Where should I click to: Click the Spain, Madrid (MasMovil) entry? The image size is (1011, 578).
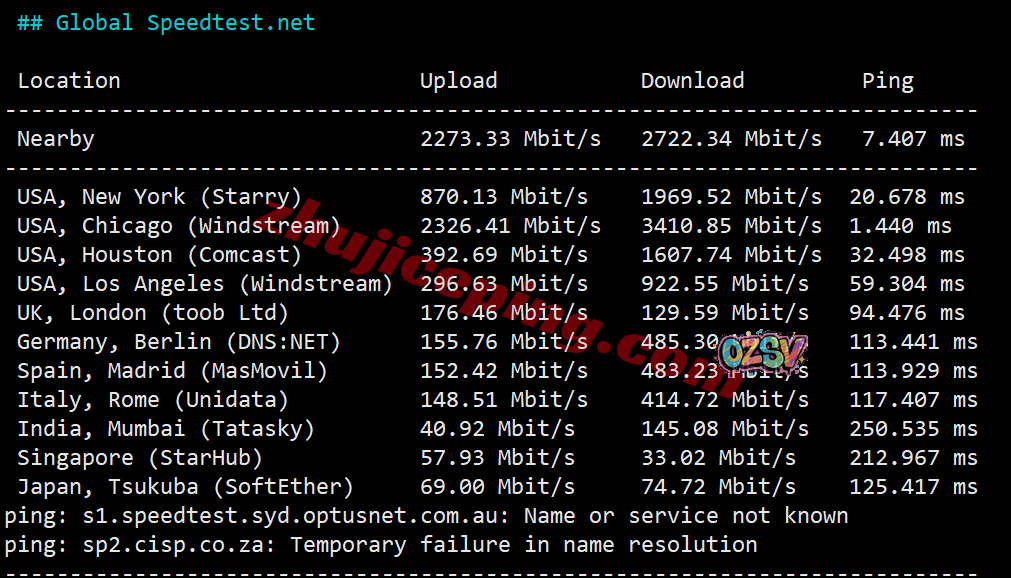pos(172,371)
